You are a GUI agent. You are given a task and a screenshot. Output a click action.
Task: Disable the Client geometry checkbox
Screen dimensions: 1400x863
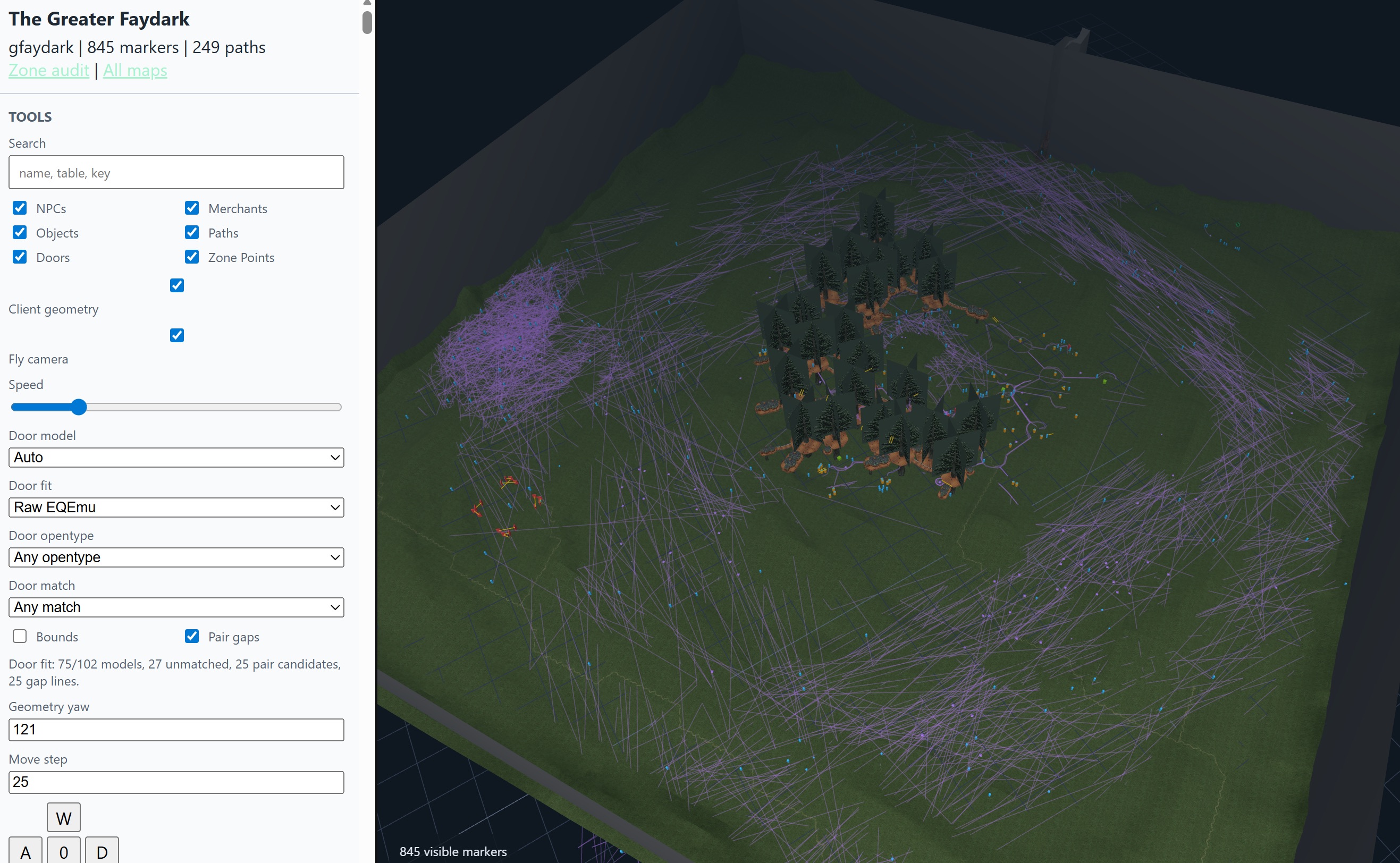[x=177, y=285]
